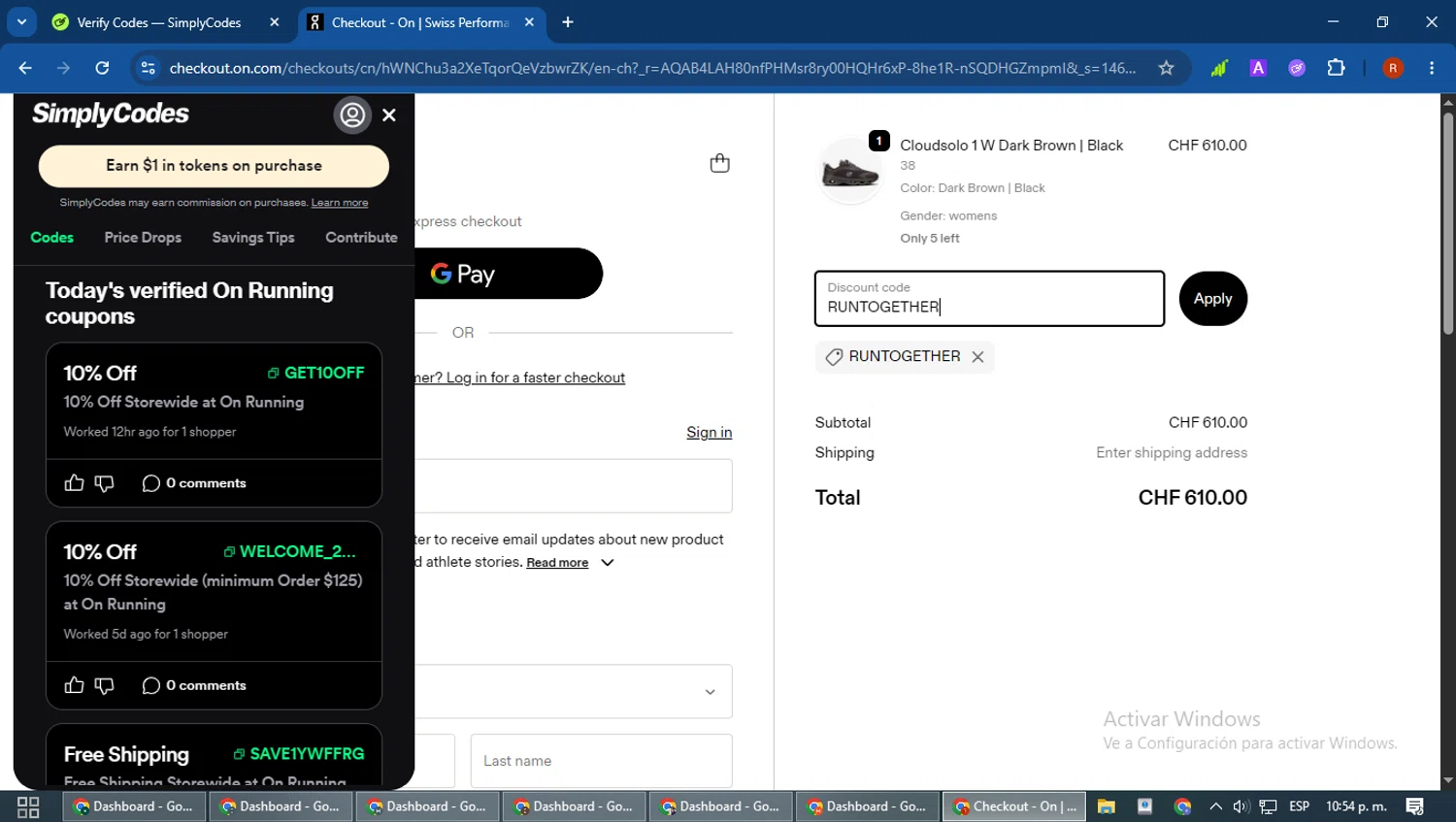
Task: Remove the applied RUNTOGETHER discount tag
Action: pos(977,357)
